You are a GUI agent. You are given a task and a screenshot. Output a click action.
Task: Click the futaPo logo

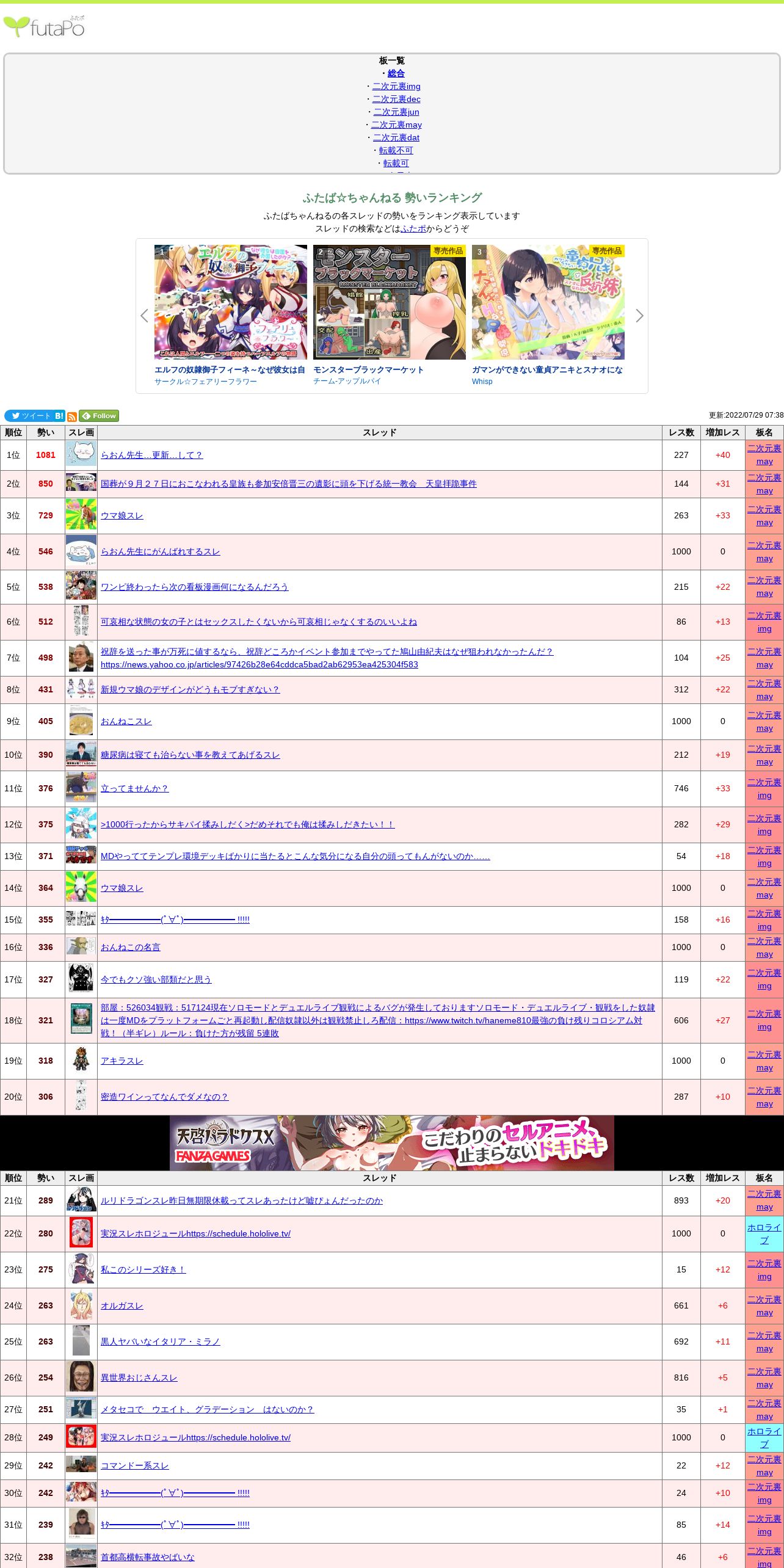point(44,26)
